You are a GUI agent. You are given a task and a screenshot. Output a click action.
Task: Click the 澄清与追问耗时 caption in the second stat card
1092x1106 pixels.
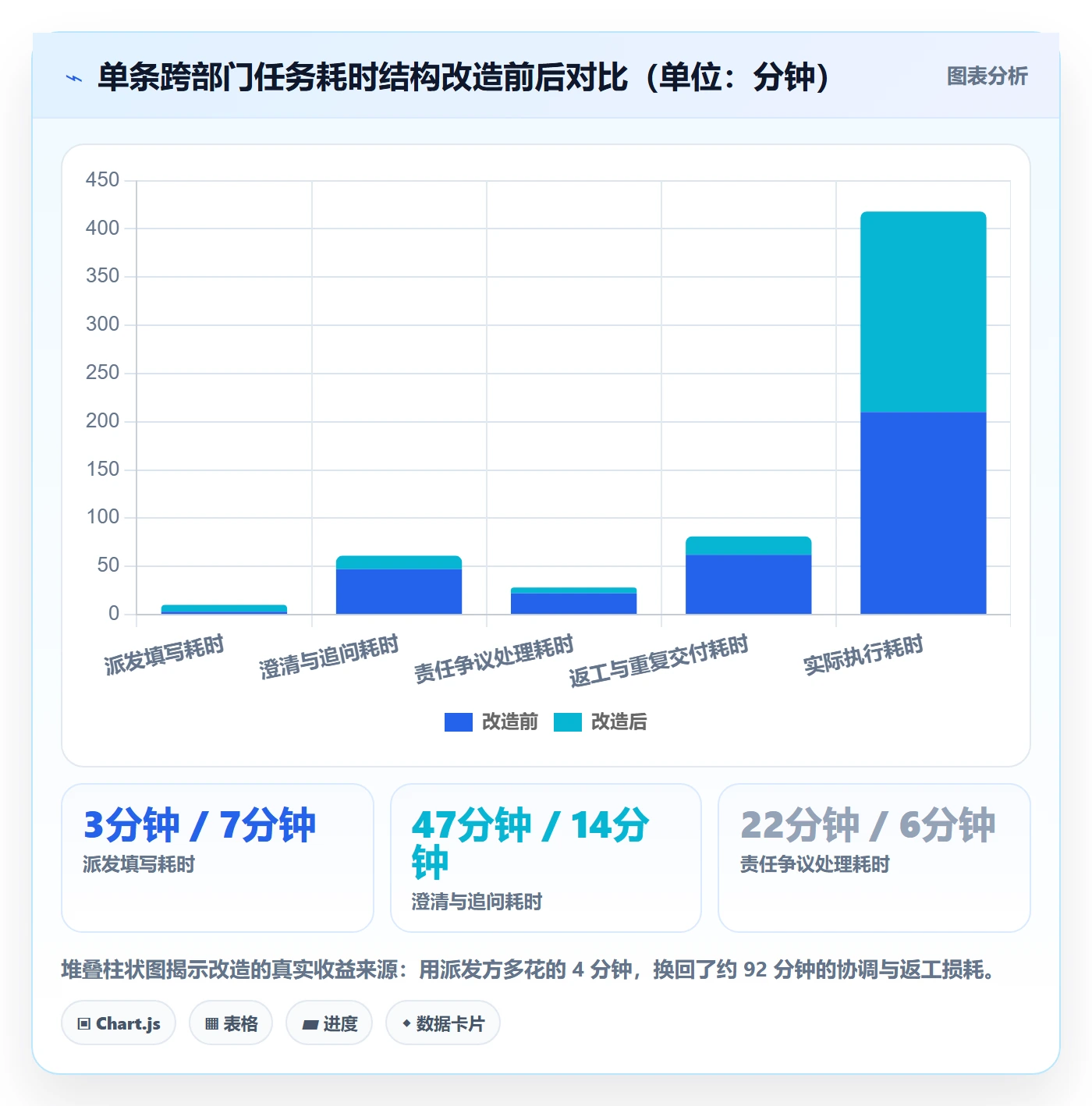point(477,902)
